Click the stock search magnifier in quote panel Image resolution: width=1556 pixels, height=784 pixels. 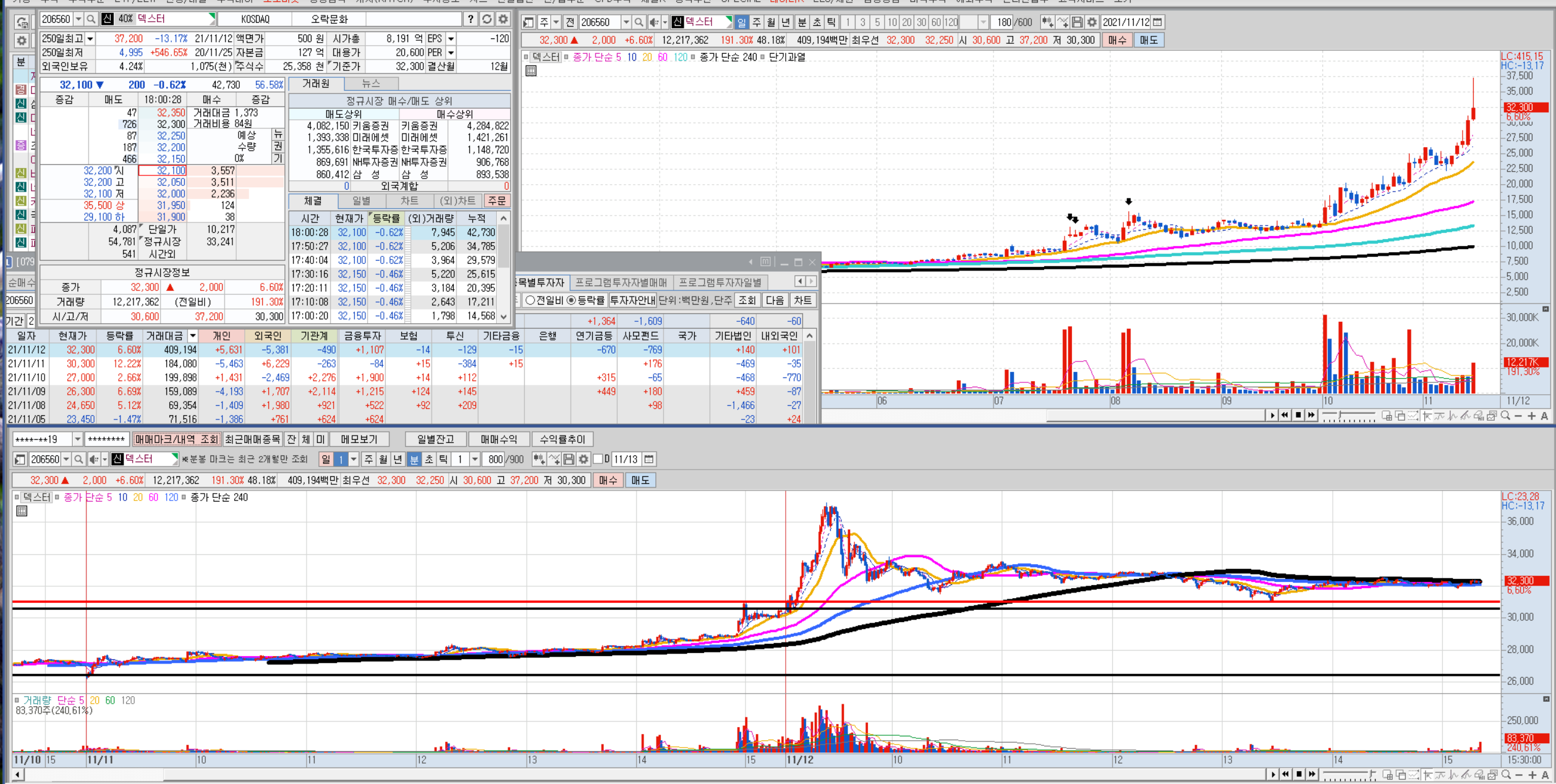click(x=91, y=19)
